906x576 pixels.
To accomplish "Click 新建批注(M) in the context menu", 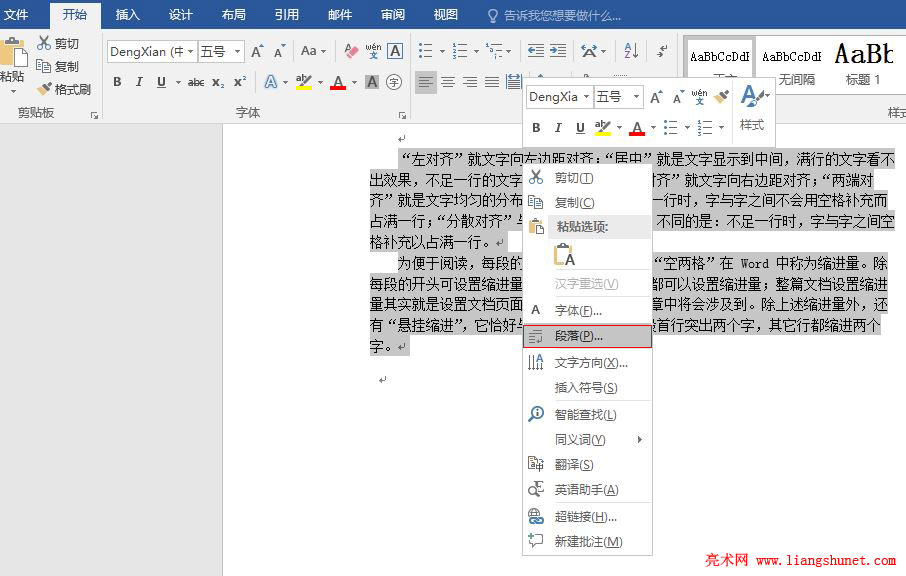I will [587, 541].
